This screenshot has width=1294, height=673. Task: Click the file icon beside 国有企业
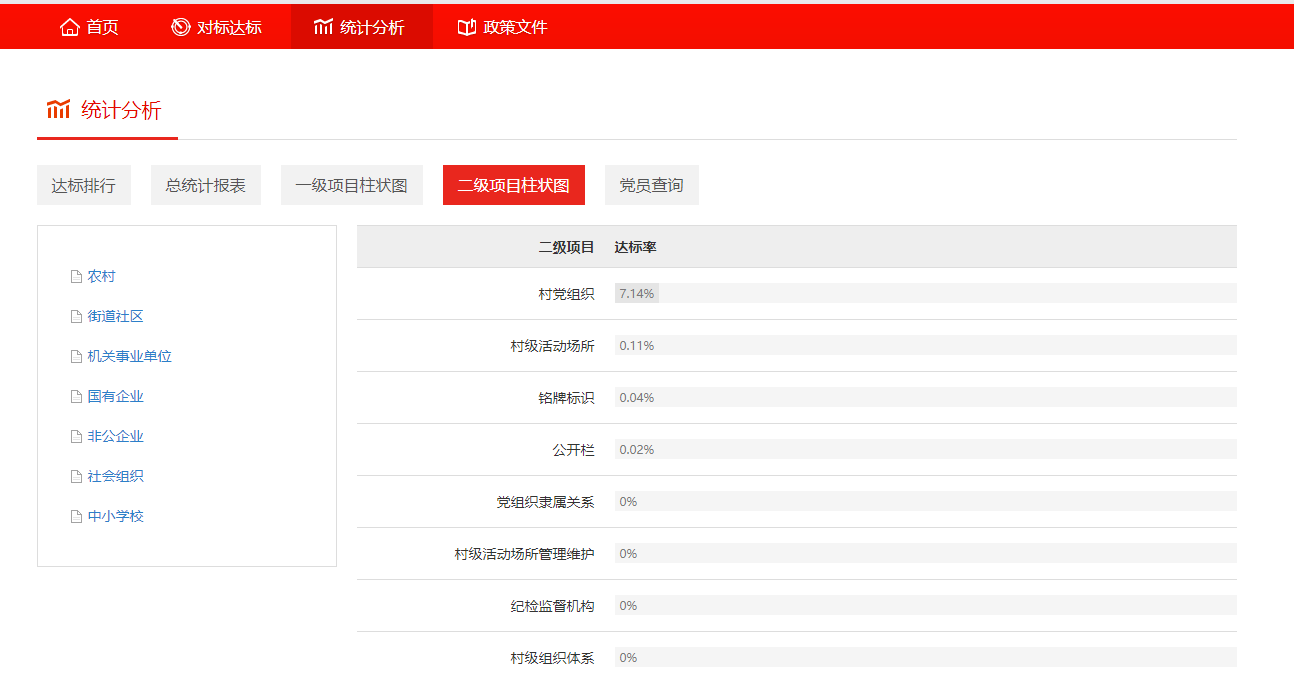click(x=76, y=397)
